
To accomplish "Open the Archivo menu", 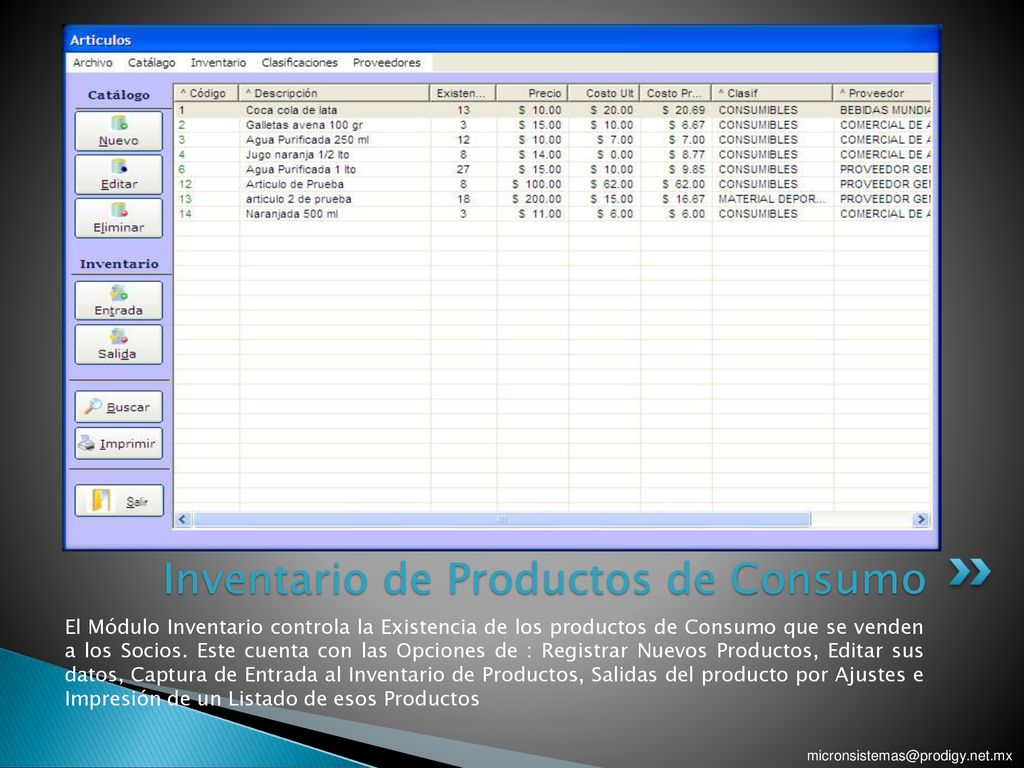I will click(x=92, y=63).
